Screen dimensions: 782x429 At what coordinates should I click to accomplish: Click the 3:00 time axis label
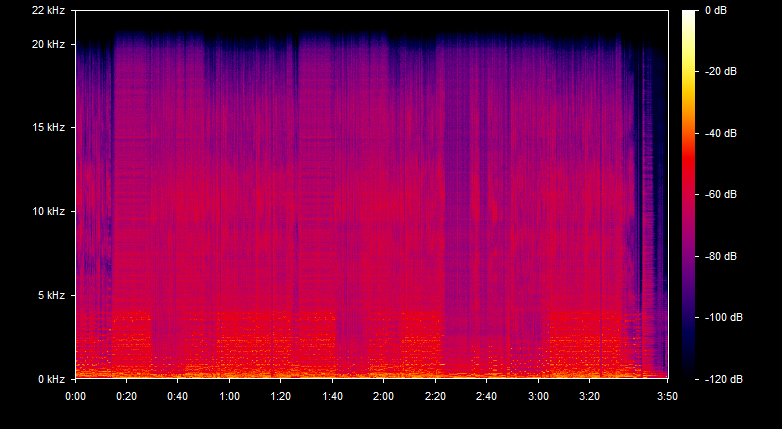tap(539, 397)
